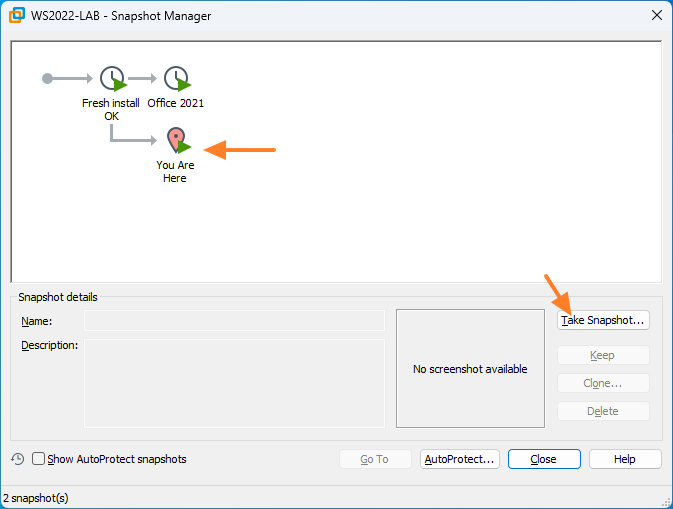
Task: Click the No screenshot available preview
Action: [470, 369]
